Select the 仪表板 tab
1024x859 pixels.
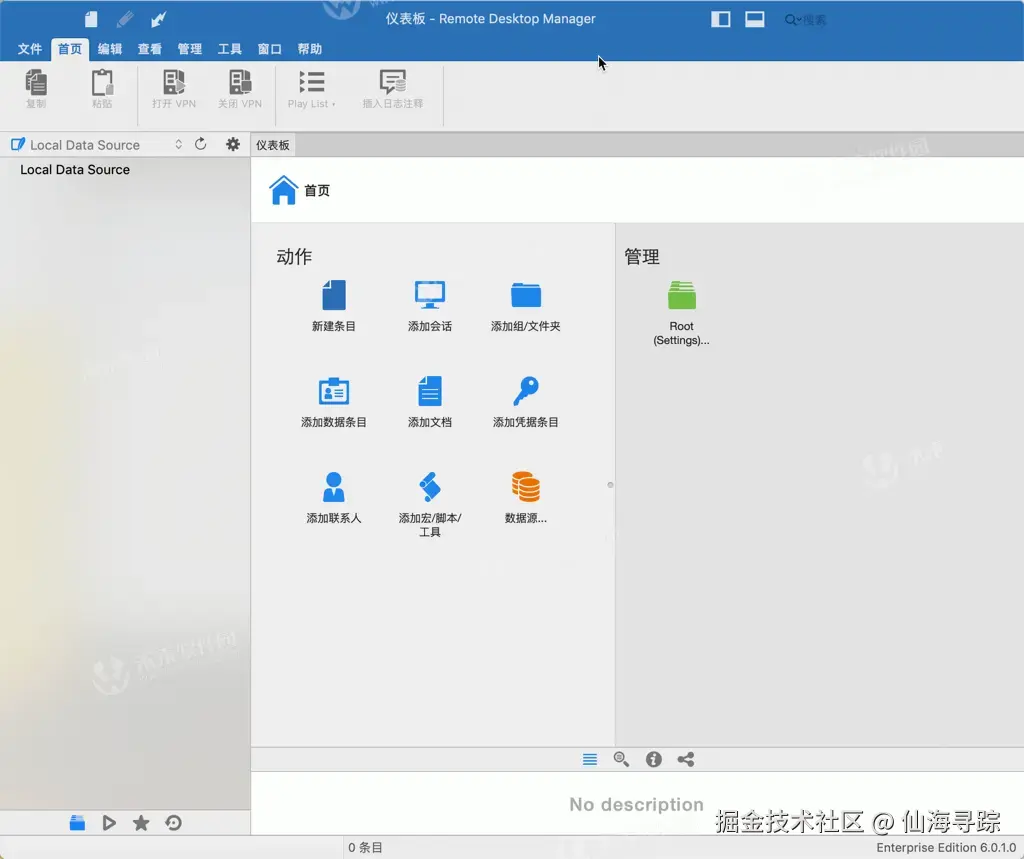point(273,145)
